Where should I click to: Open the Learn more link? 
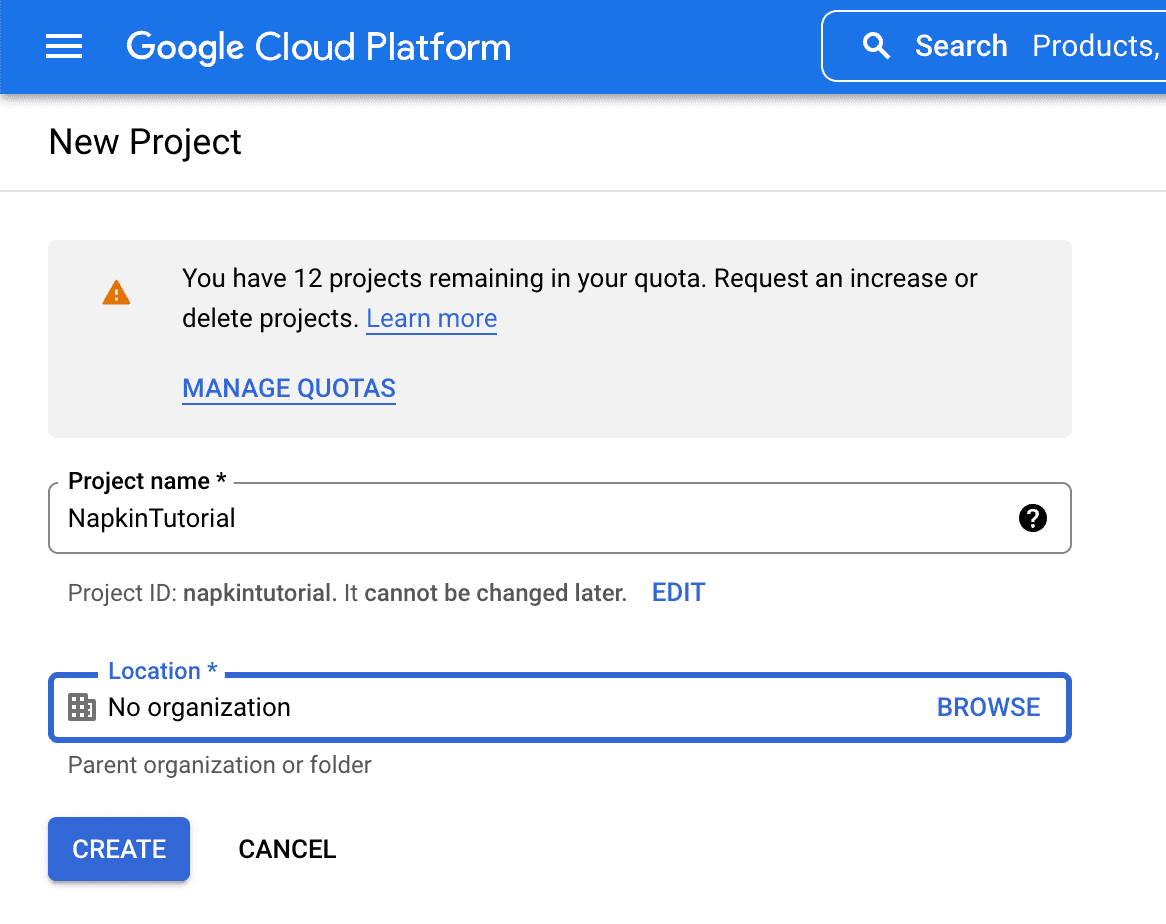[431, 319]
